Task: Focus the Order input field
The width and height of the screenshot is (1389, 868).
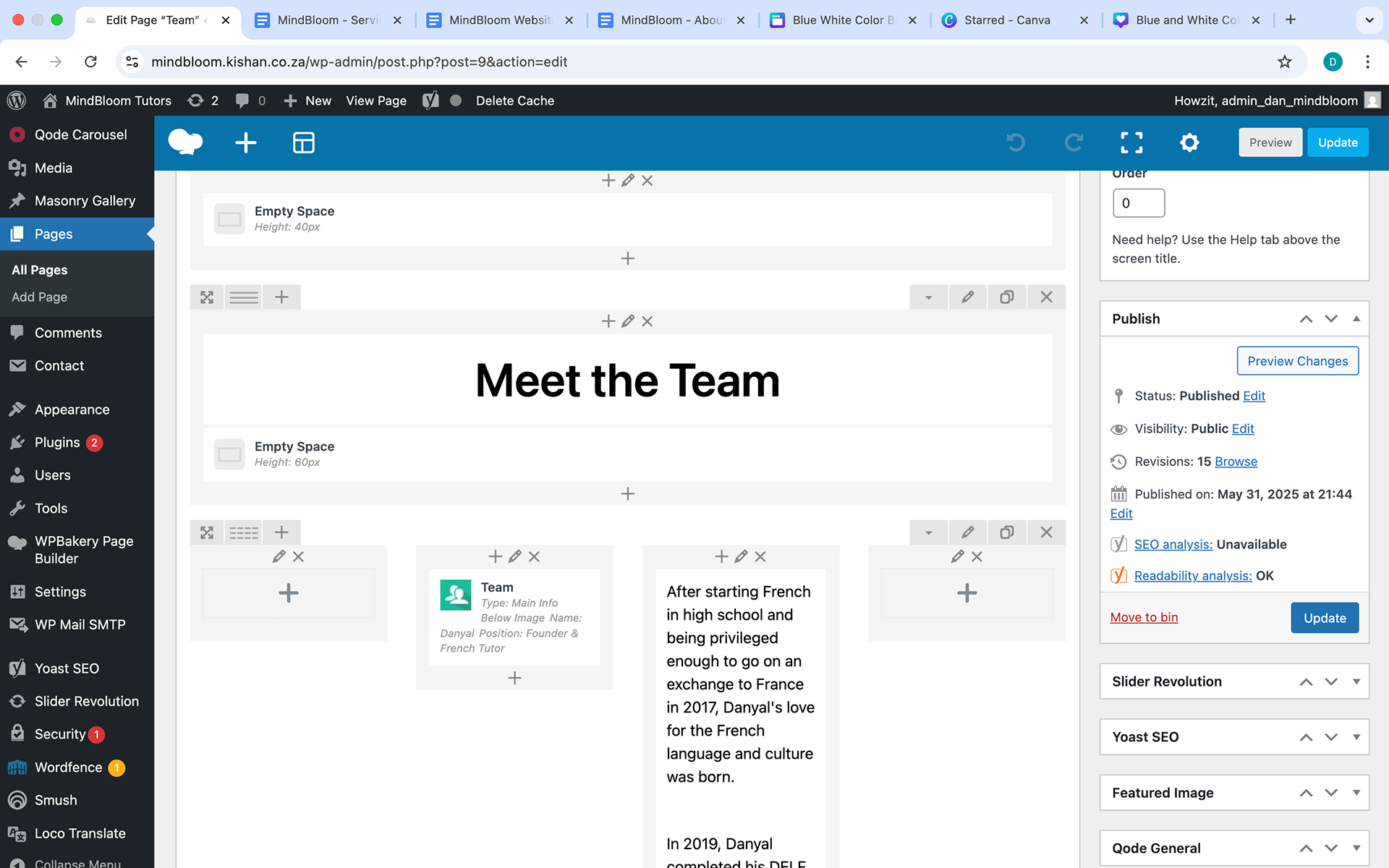Action: click(x=1139, y=203)
